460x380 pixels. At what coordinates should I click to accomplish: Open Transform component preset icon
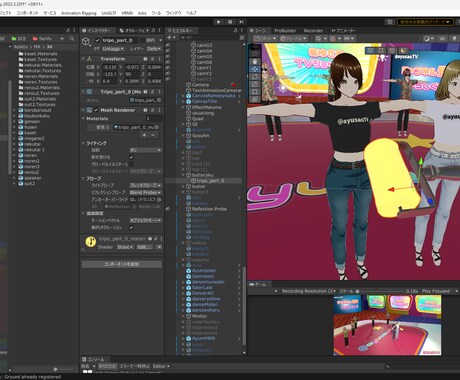click(x=152, y=59)
